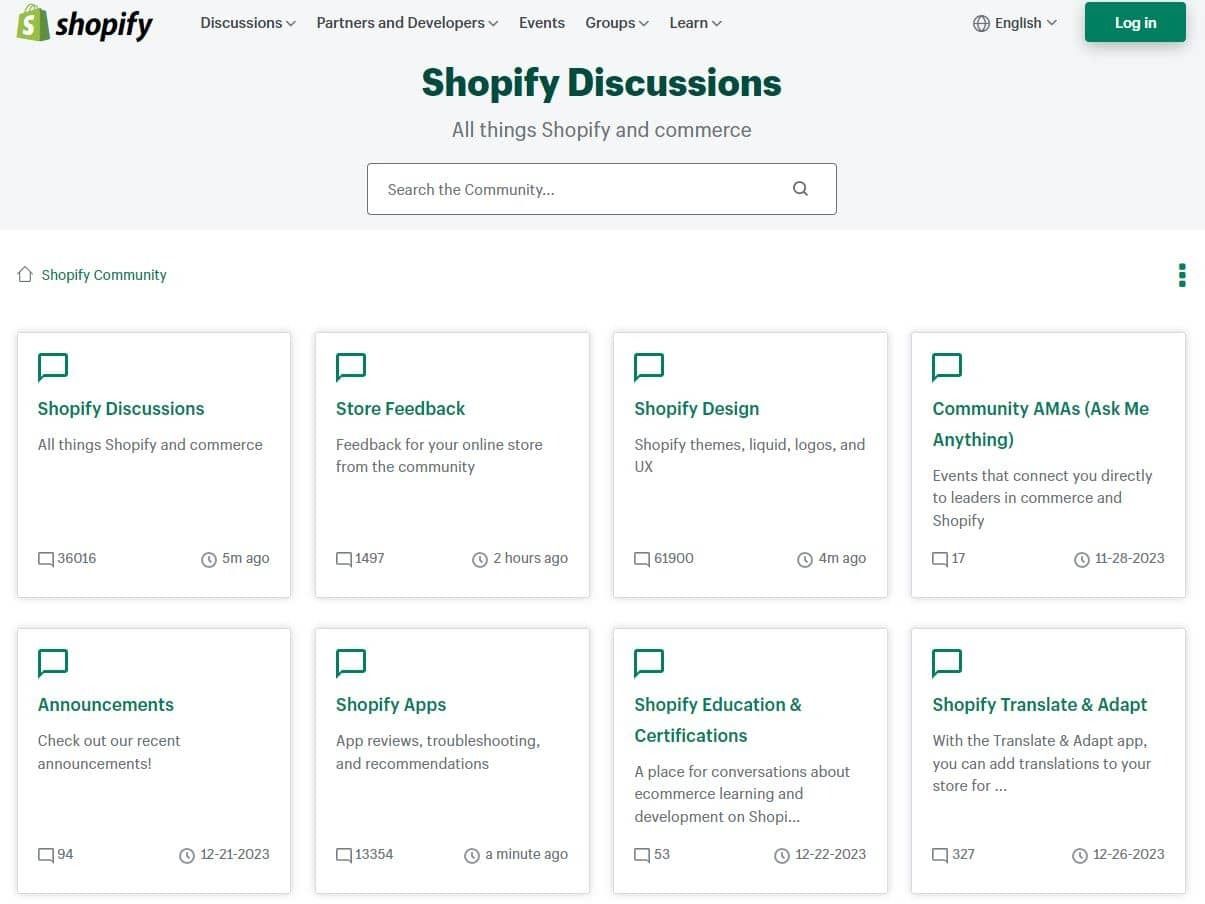The image size is (1205, 904).
Task: Click the home icon in breadcrumb
Action: coord(25,274)
